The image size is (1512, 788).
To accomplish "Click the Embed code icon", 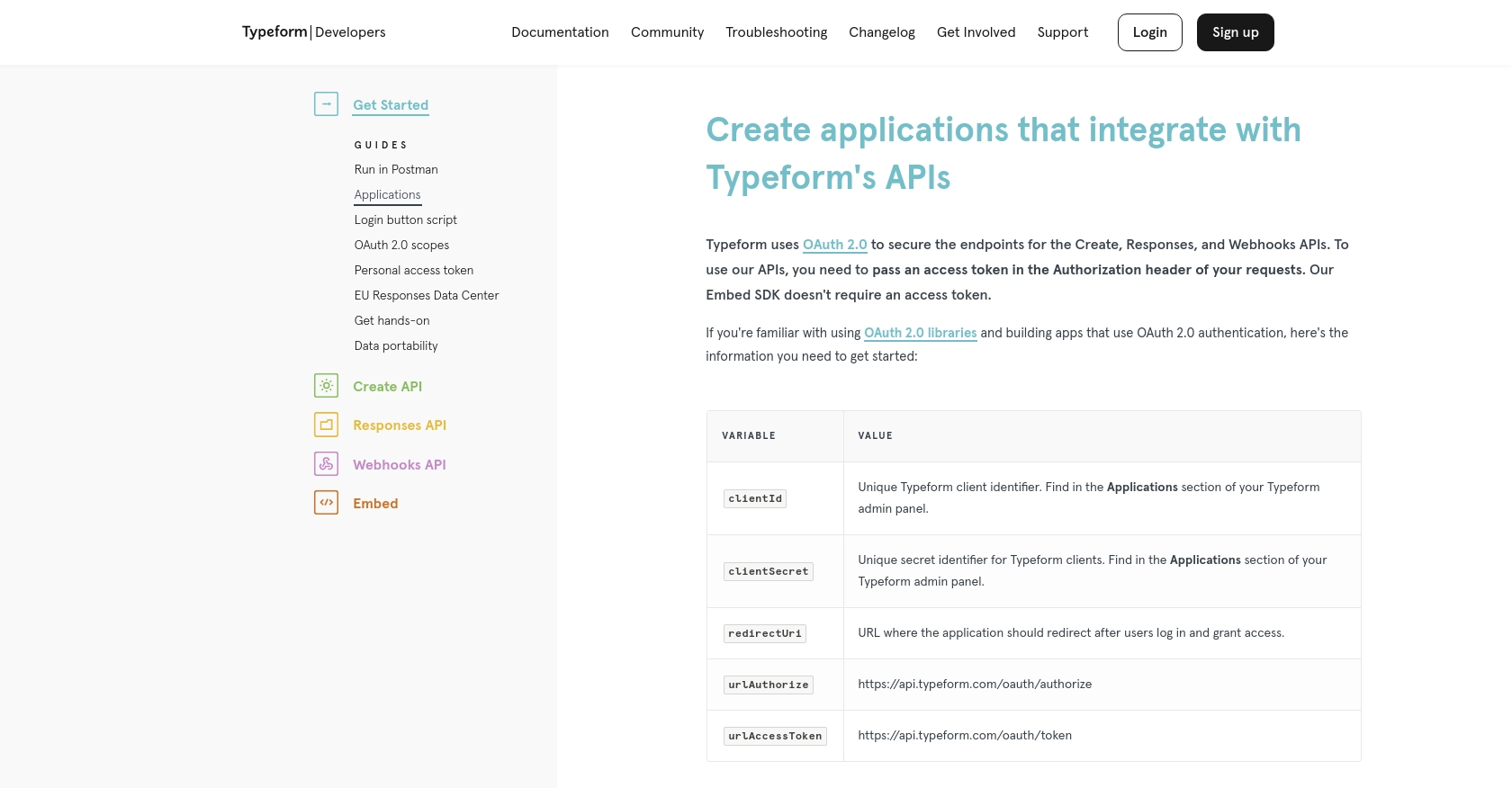I will (x=326, y=503).
